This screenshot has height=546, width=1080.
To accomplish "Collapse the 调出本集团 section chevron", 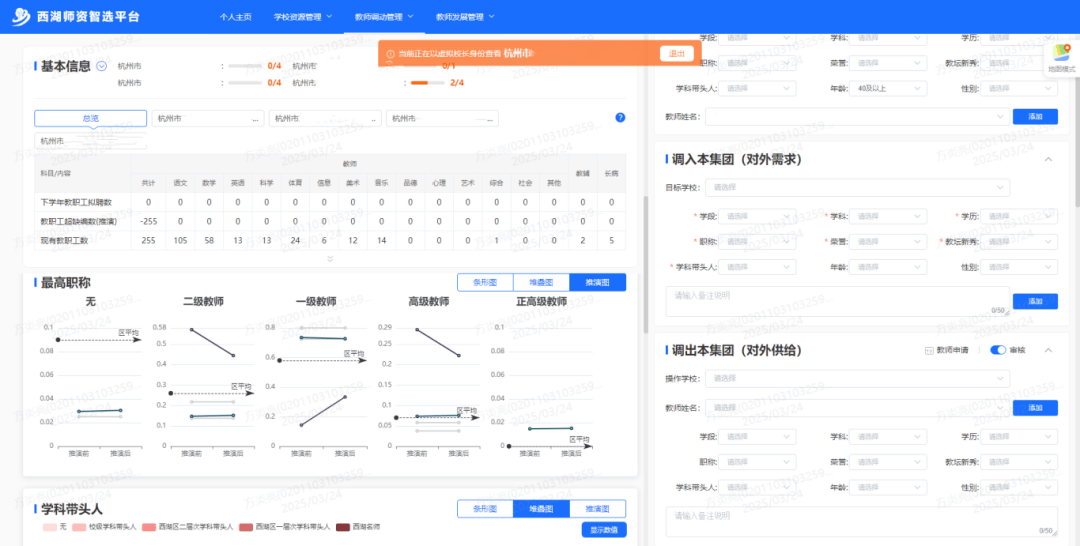I will click(1048, 350).
